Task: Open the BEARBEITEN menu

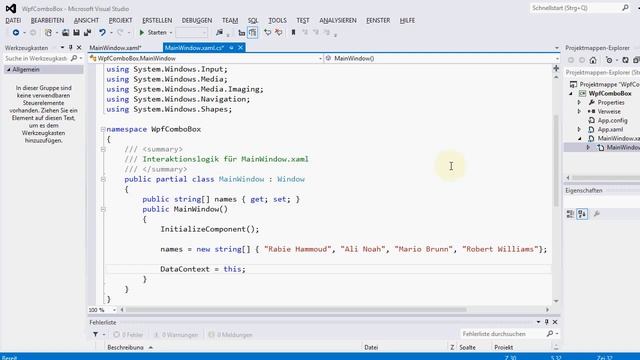Action: point(47,20)
